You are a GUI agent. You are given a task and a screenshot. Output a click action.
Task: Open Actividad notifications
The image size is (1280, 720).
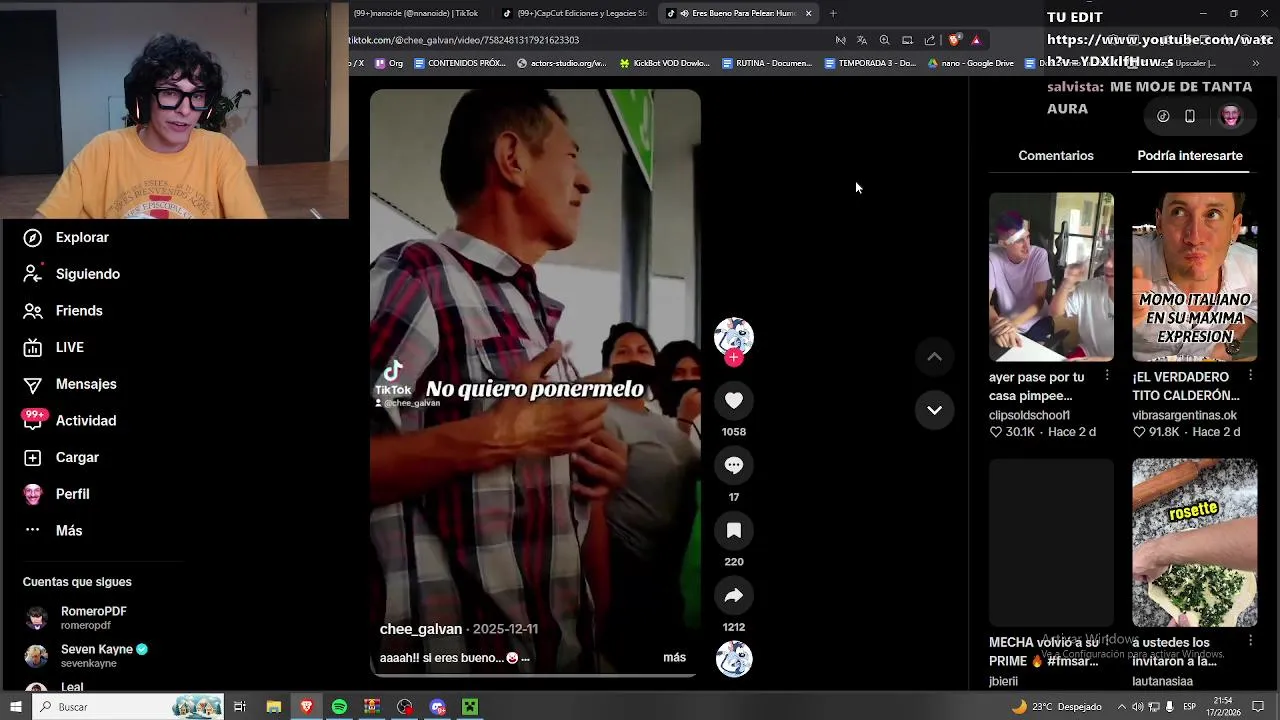[70, 421]
